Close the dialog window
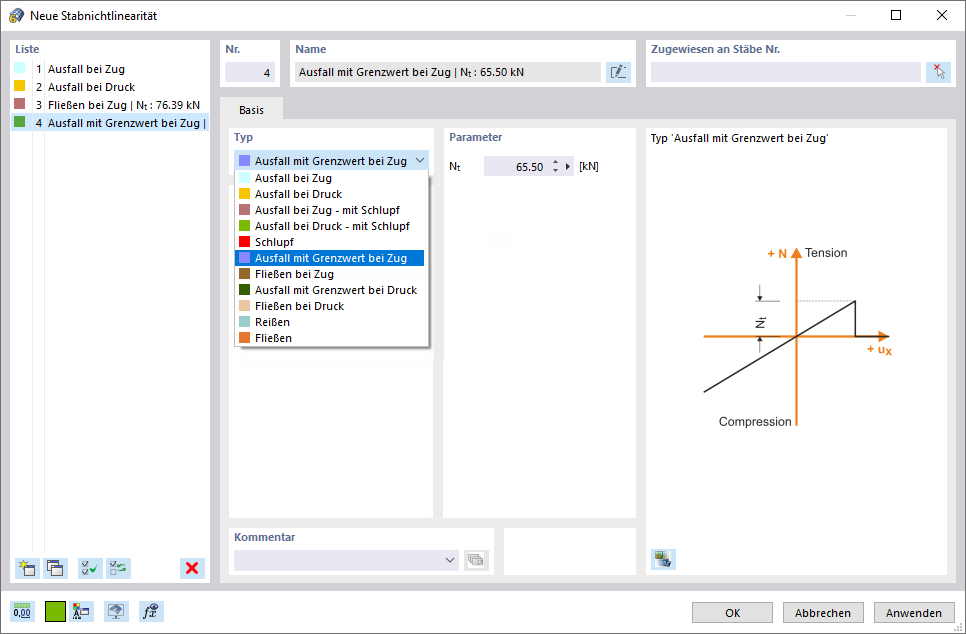 pyautogui.click(x=941, y=15)
